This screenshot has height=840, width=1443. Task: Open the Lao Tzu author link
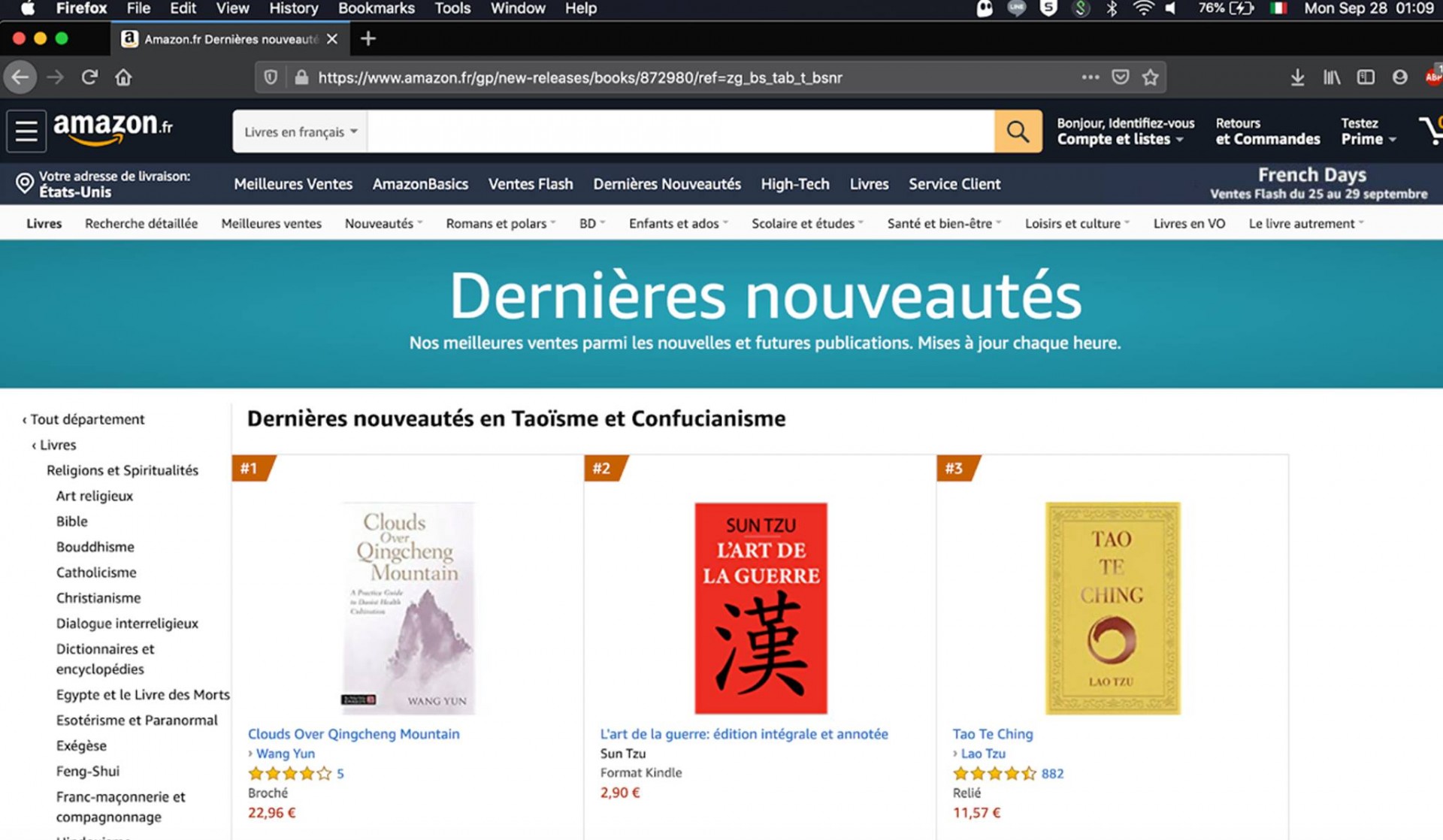(983, 754)
